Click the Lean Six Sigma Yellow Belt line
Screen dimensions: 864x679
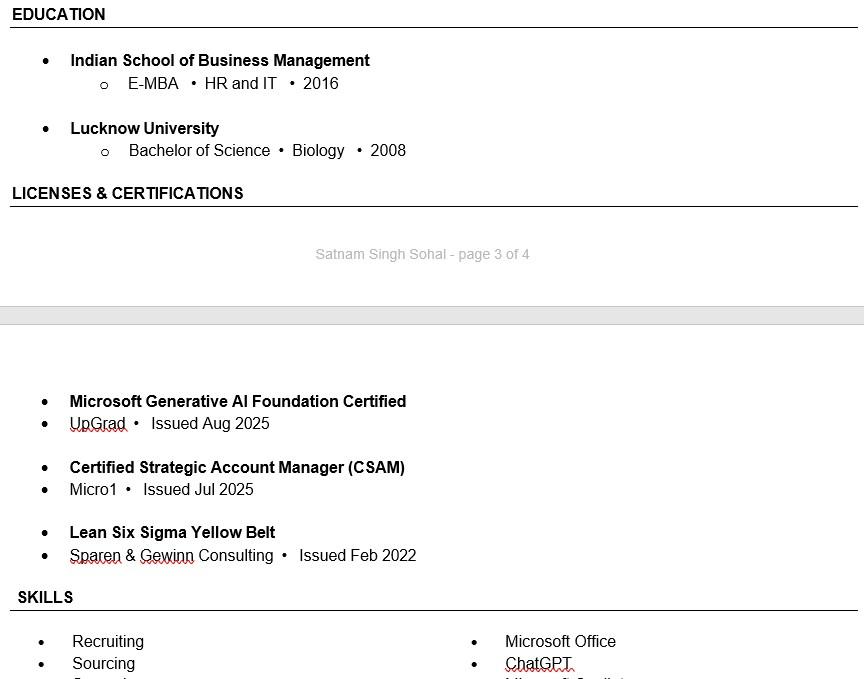pos(172,533)
